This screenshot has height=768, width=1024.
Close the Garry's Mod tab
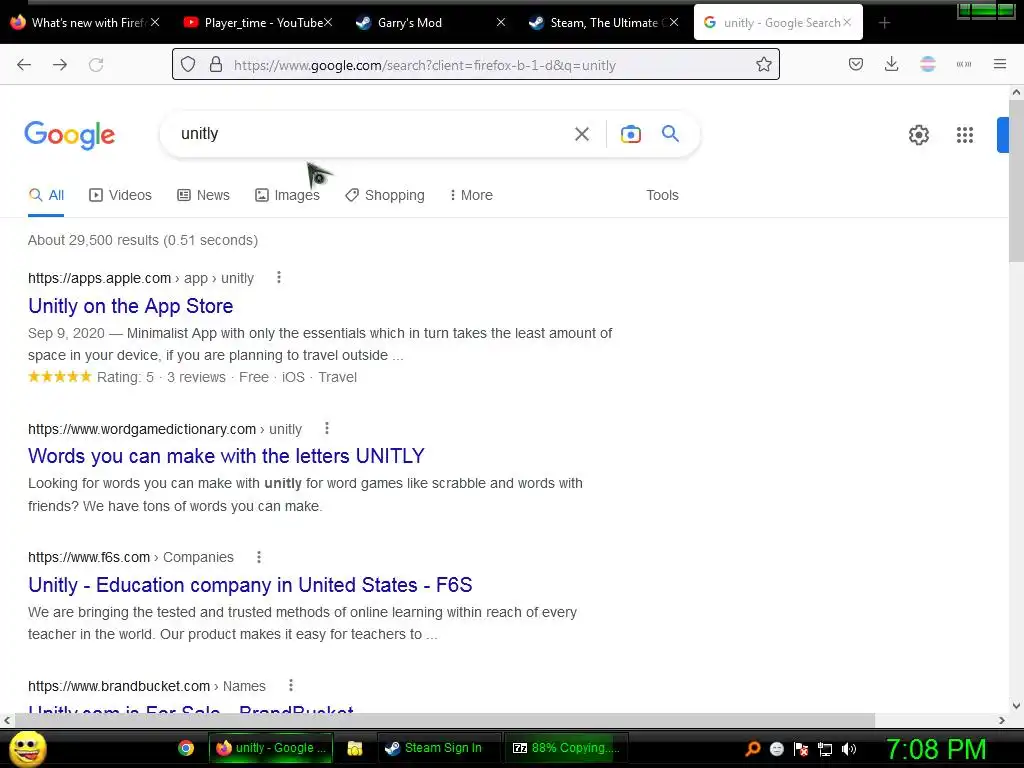[501, 22]
